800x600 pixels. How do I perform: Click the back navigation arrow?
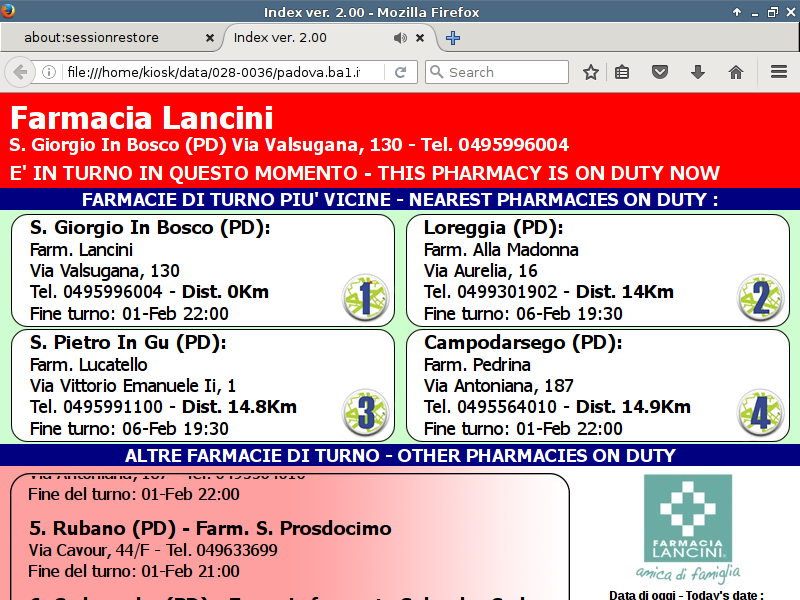pyautogui.click(x=20, y=72)
